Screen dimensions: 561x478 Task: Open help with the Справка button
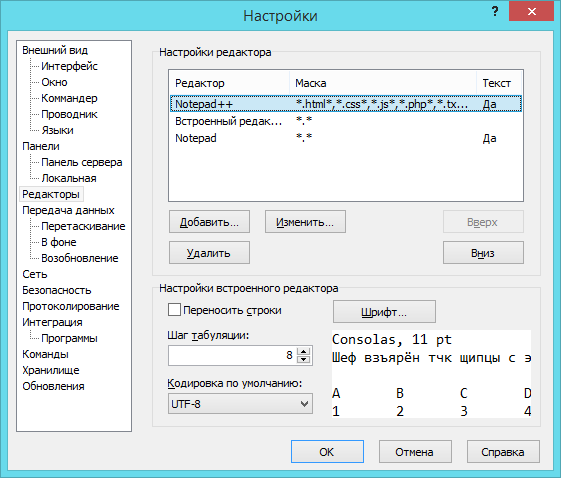[x=503, y=452]
